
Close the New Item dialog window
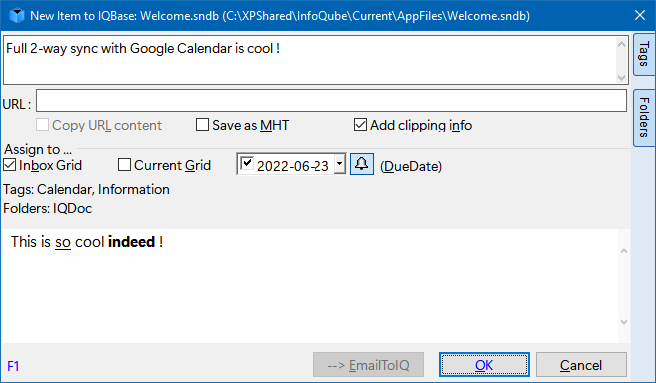(640, 15)
